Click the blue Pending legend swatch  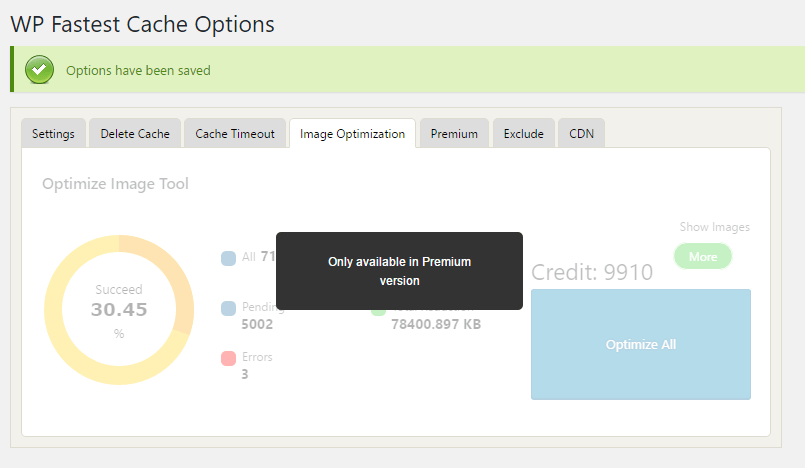point(228,308)
